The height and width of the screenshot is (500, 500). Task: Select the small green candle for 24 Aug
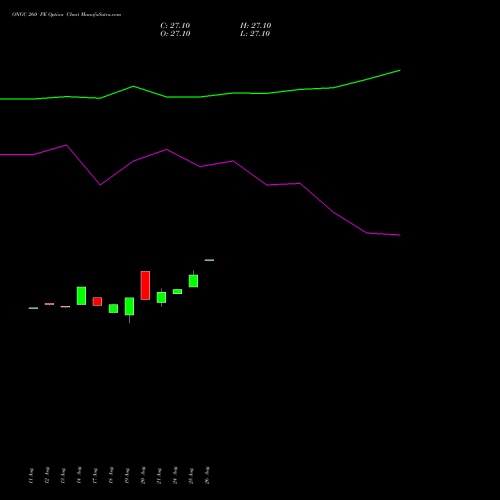coord(177,291)
